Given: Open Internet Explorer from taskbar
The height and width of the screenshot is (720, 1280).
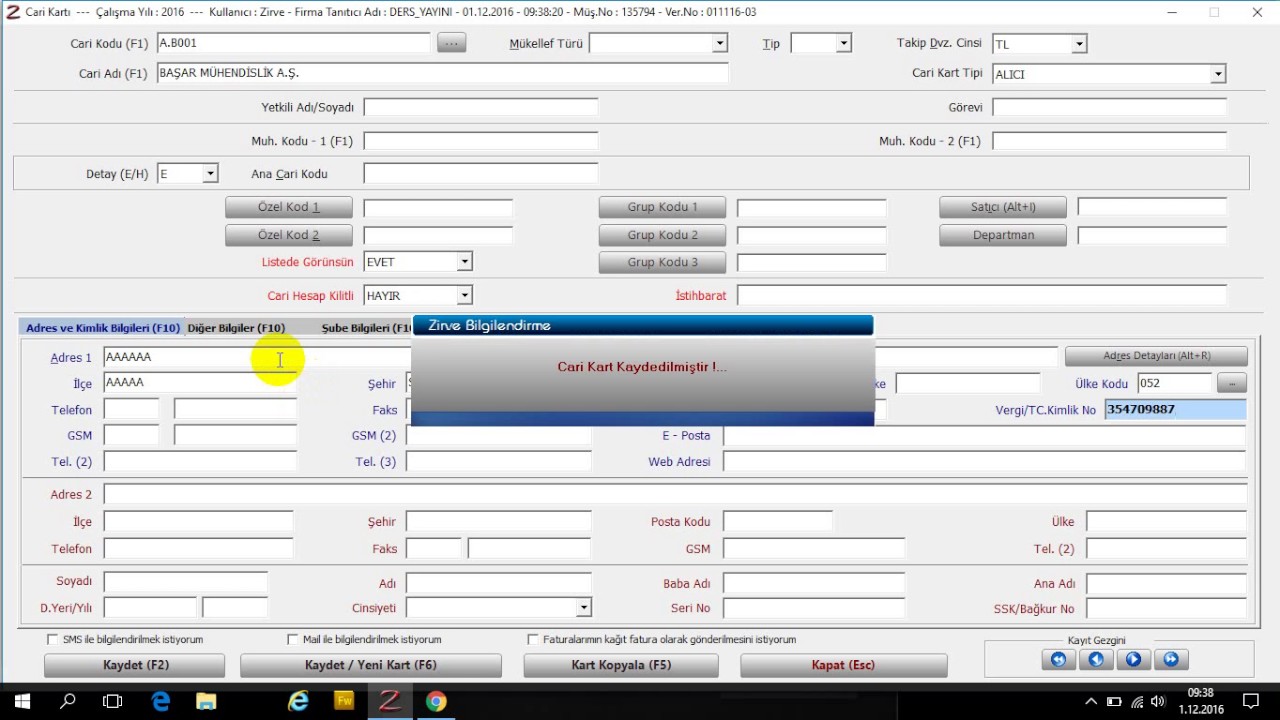Looking at the screenshot, I should 298,701.
